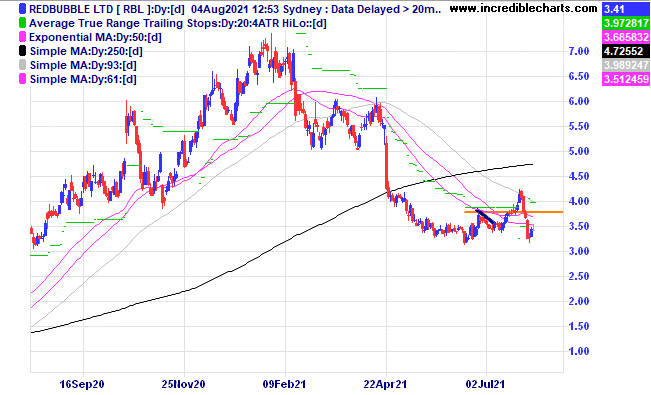Viewport: 651px width, 395px height.
Task: Click the magenta Simple MA 61 legend swatch
Action: (x=22, y=79)
